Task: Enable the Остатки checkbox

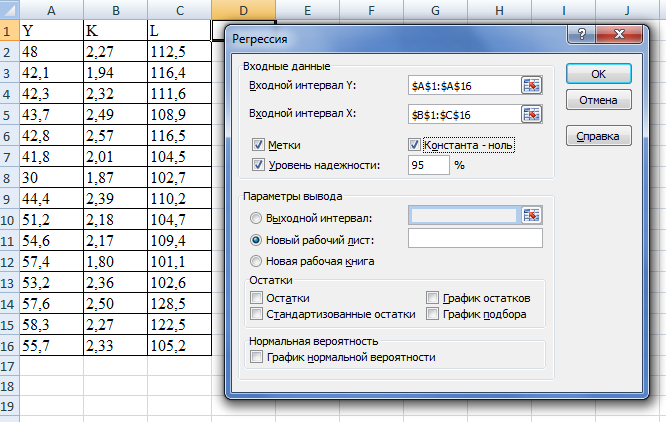Action: pos(257,298)
